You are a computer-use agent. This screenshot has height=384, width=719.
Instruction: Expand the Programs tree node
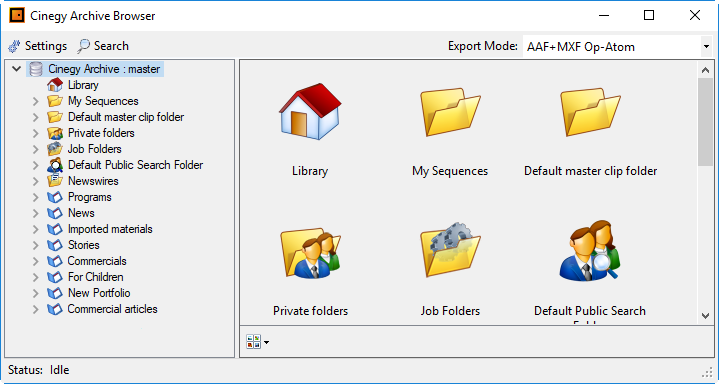(x=36, y=197)
